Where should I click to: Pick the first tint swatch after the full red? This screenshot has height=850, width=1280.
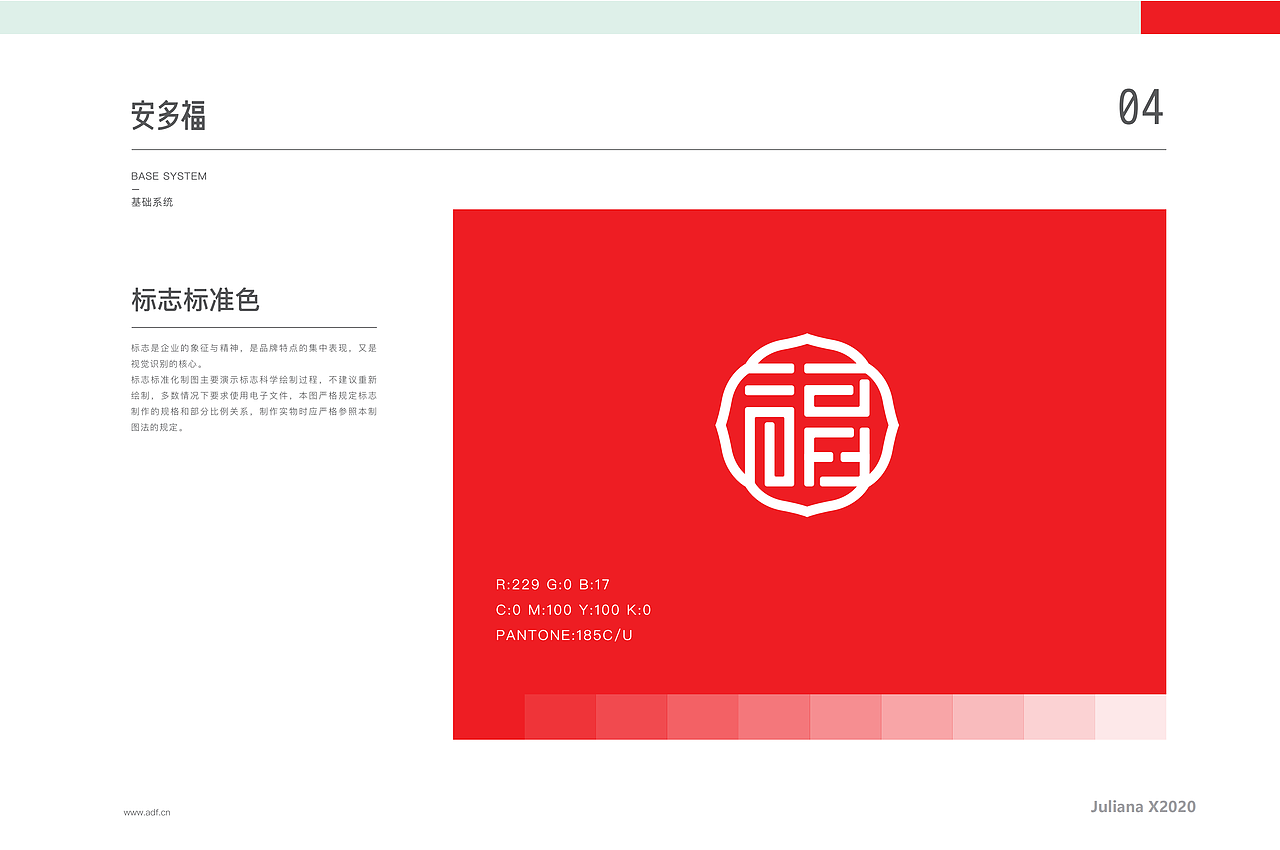[560, 717]
